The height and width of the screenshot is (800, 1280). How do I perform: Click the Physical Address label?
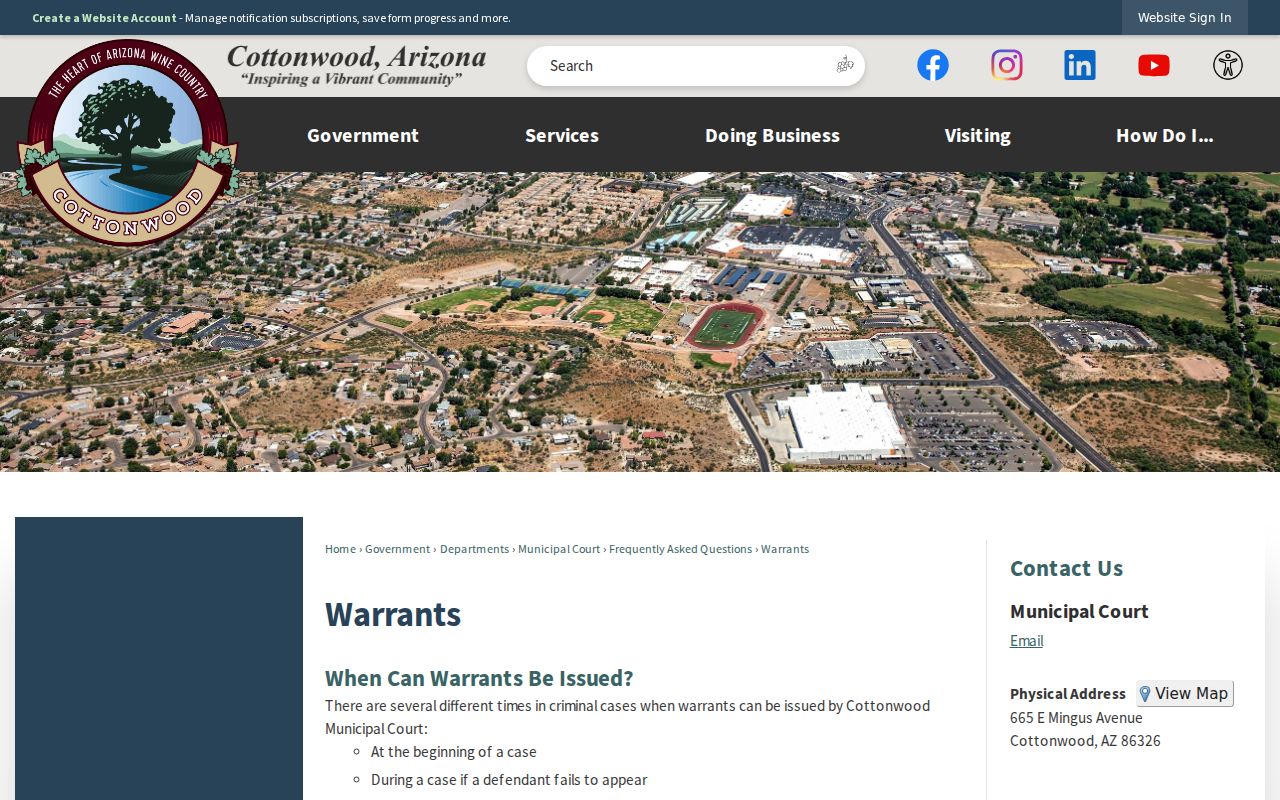(1068, 694)
